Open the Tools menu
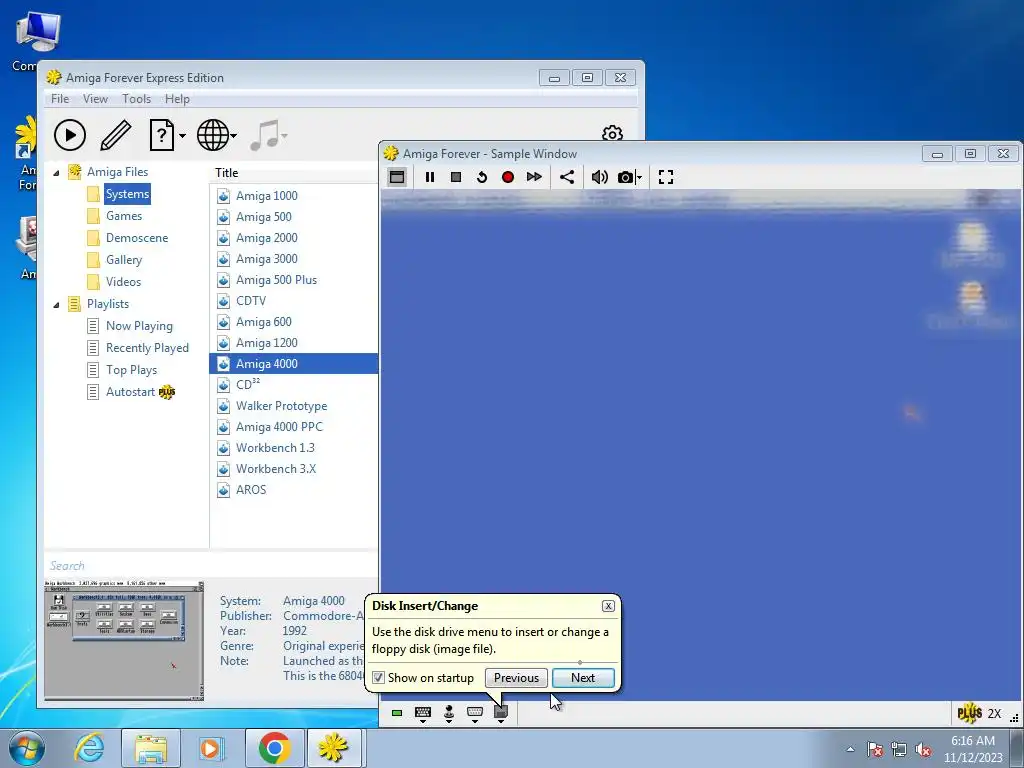Screen dimensions: 1024x768 pos(136,99)
